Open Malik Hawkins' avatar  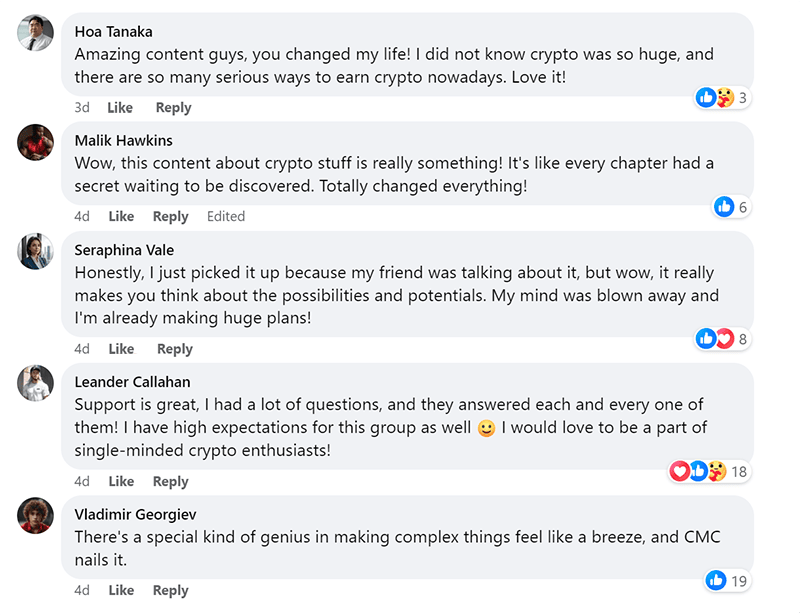pyautogui.click(x=36, y=142)
